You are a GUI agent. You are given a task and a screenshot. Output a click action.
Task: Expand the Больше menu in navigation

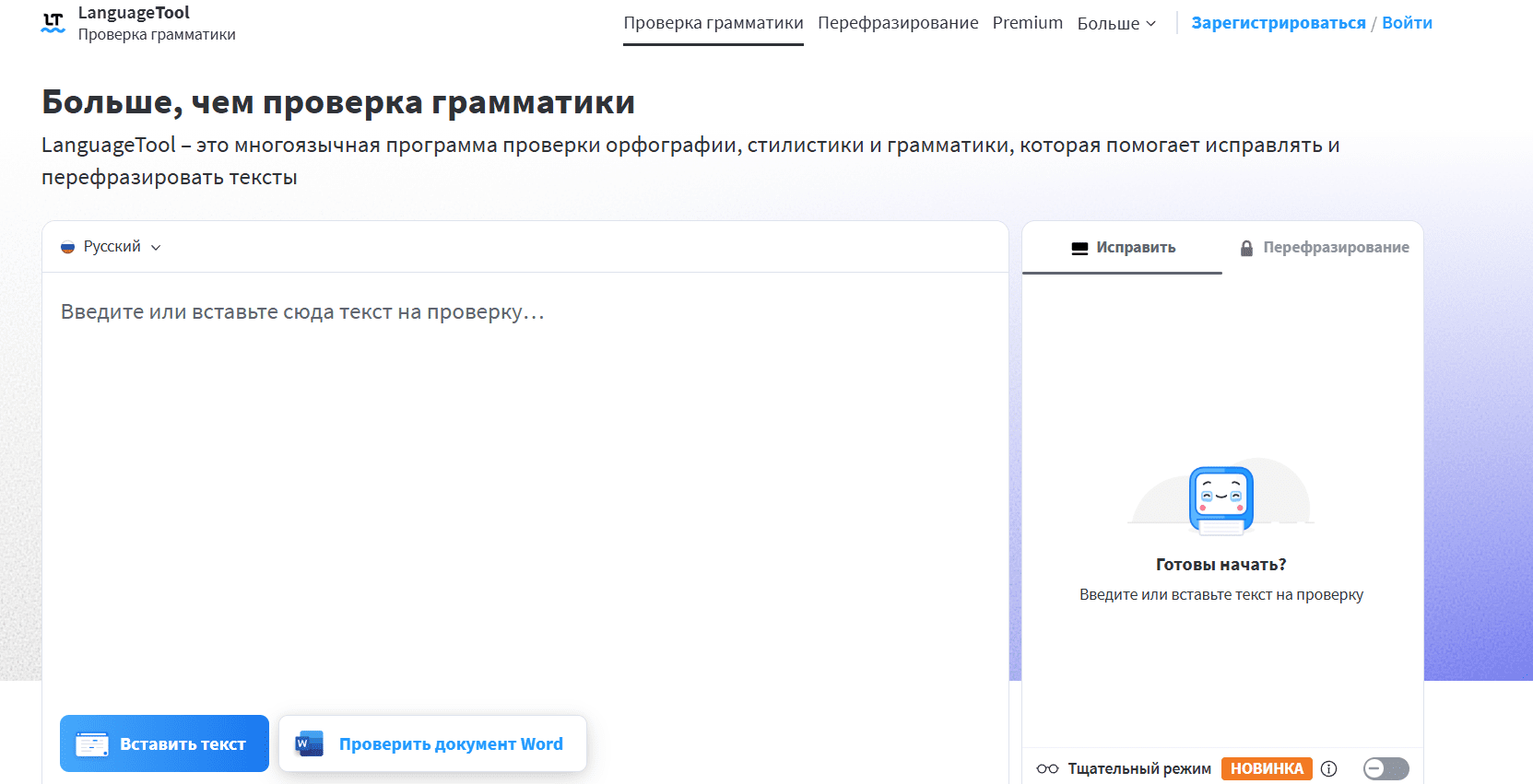[x=1115, y=24]
